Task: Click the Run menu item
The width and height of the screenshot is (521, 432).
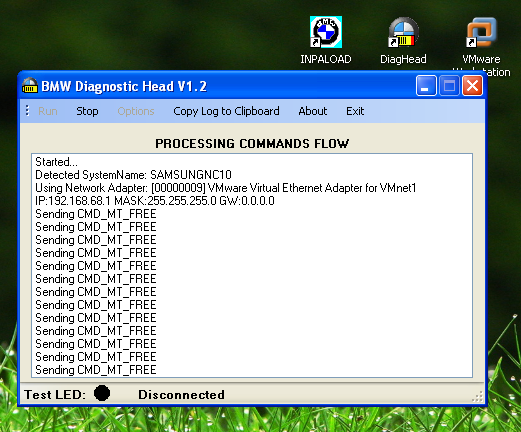Action: (x=48, y=111)
